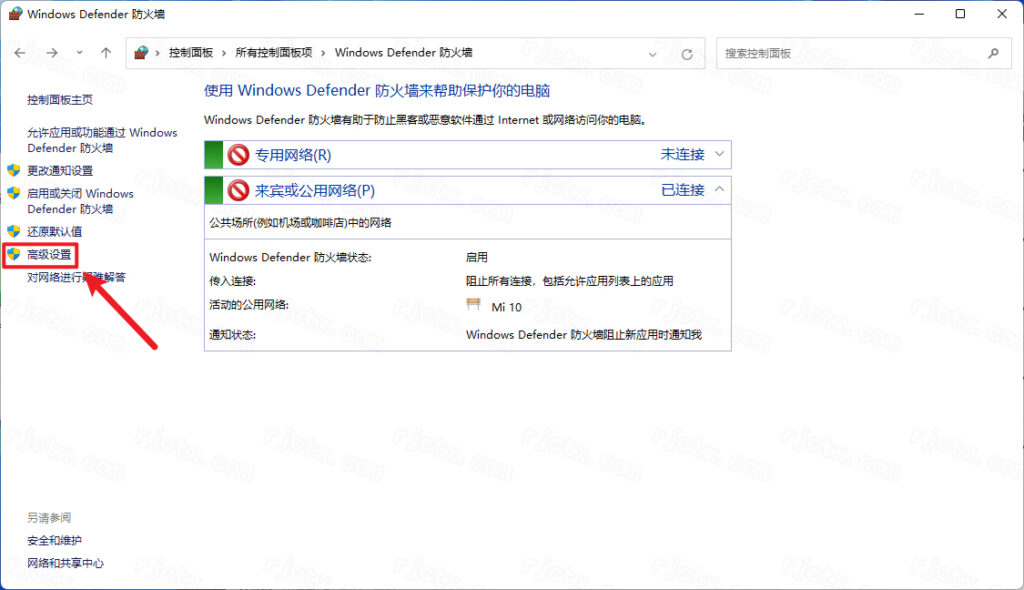
Task: Click blocked icon beside 专用网络(R)
Action: (238, 155)
